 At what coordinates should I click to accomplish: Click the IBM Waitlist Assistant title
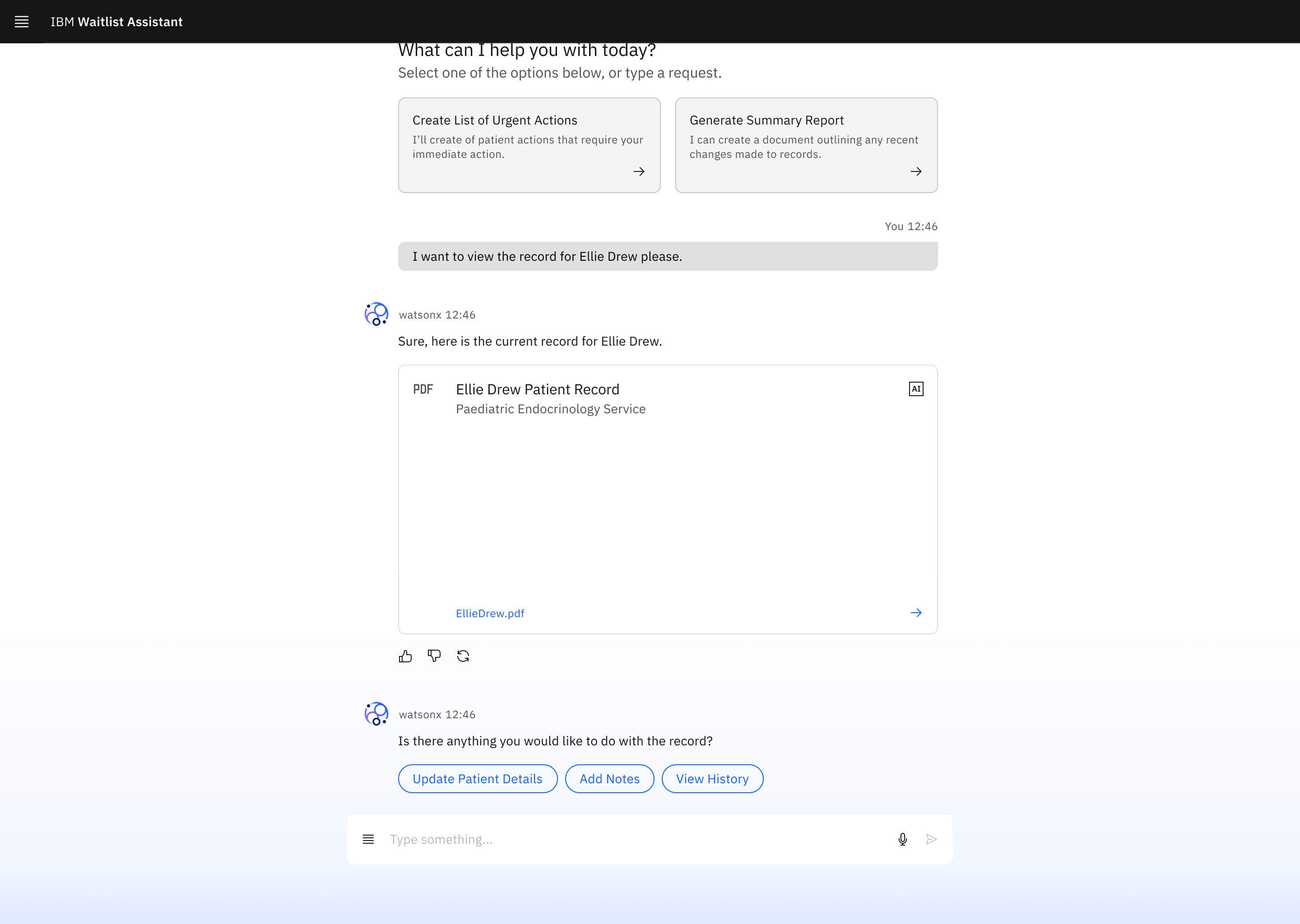point(116,22)
